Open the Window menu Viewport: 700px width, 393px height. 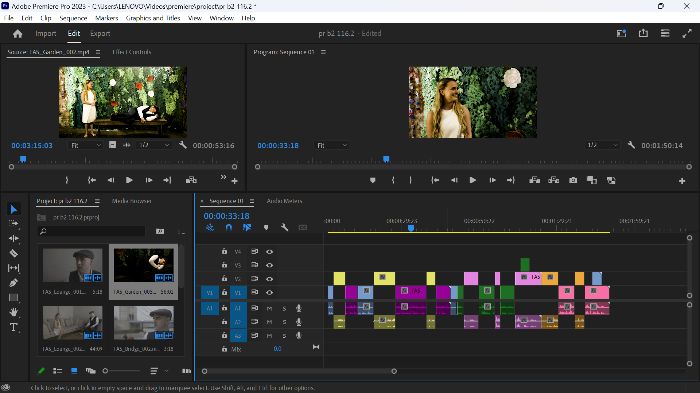tap(221, 18)
